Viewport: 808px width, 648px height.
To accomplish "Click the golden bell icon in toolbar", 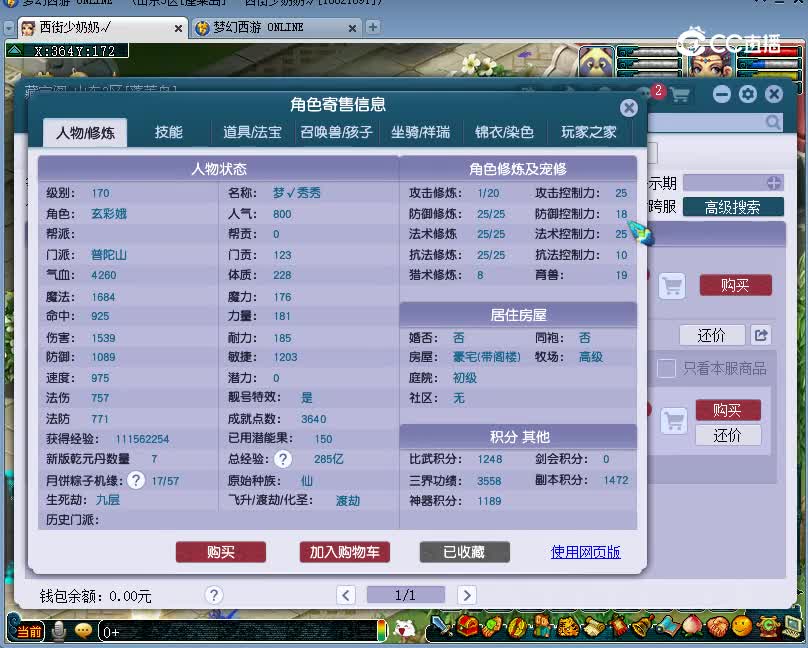I will point(642,627).
